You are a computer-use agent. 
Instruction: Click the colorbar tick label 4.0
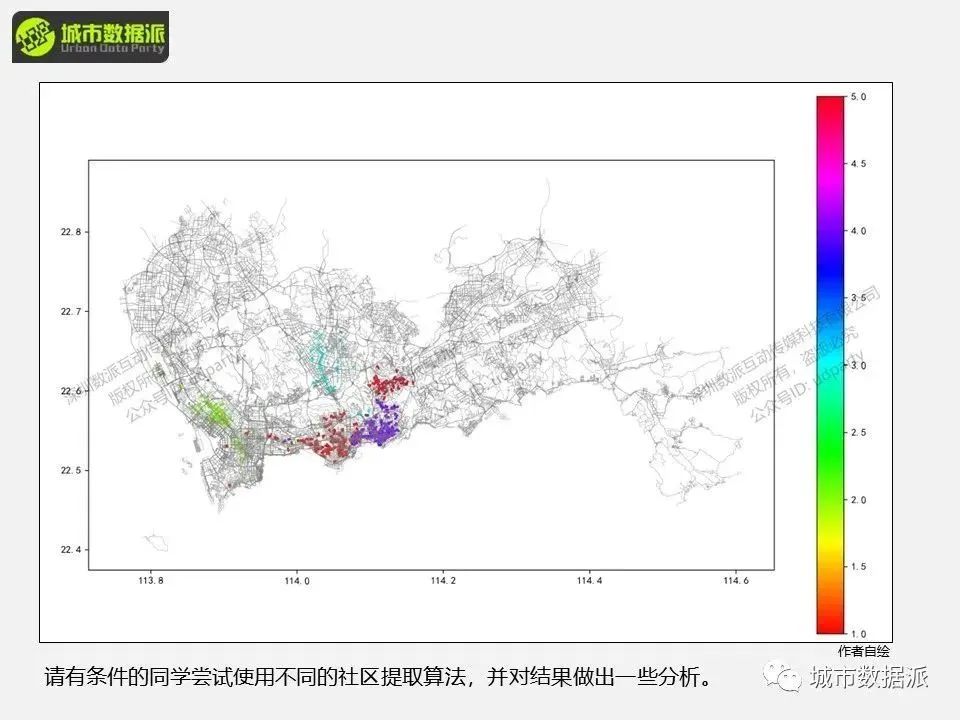858,231
